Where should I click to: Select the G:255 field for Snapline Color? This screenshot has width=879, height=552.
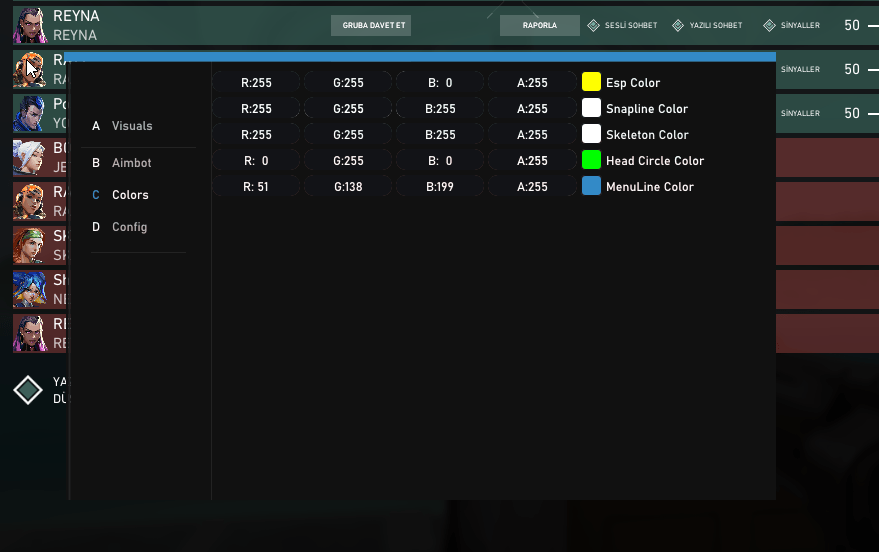(x=348, y=109)
